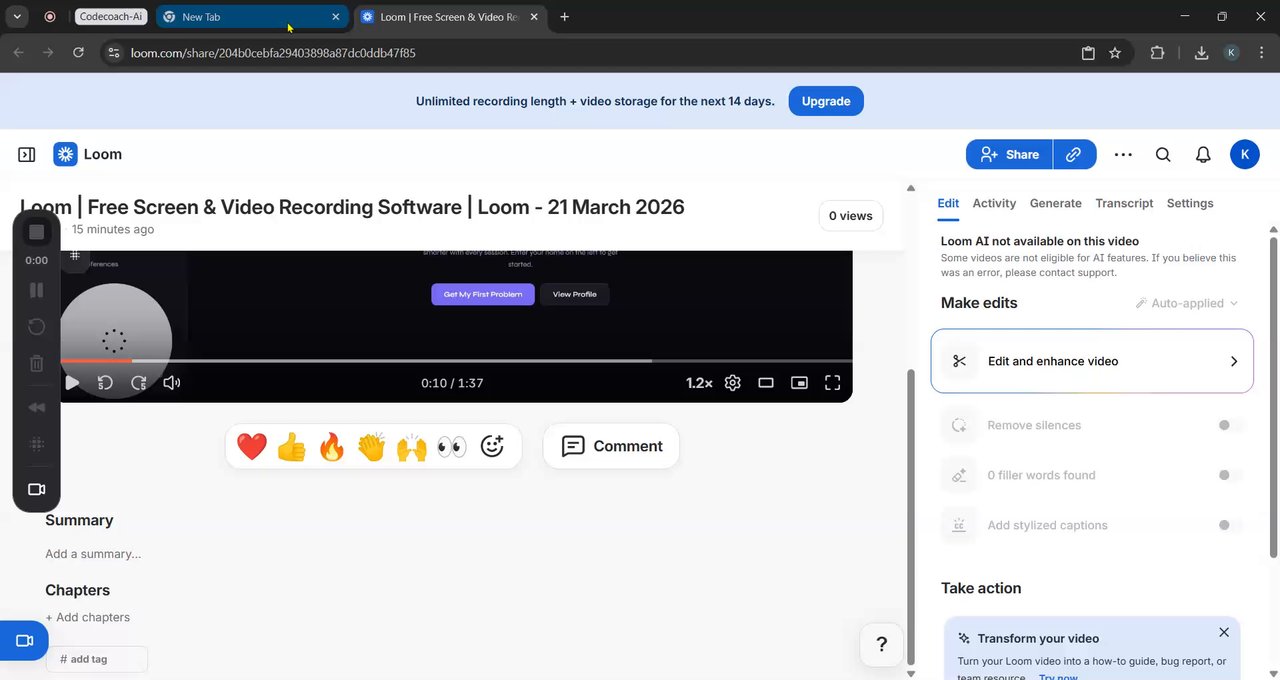Click the add tag field

coord(96,659)
